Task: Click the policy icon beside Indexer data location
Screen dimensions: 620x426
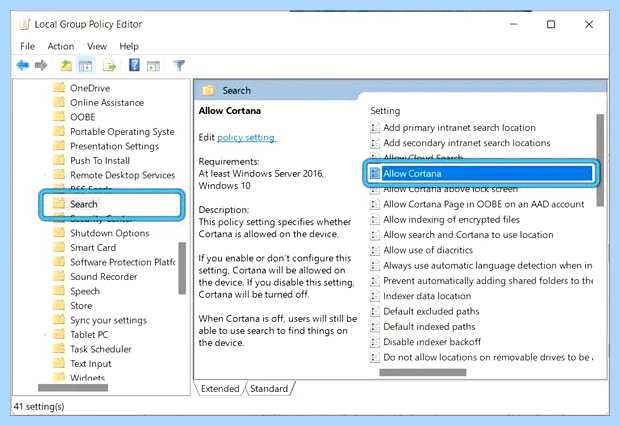Action: (x=374, y=296)
